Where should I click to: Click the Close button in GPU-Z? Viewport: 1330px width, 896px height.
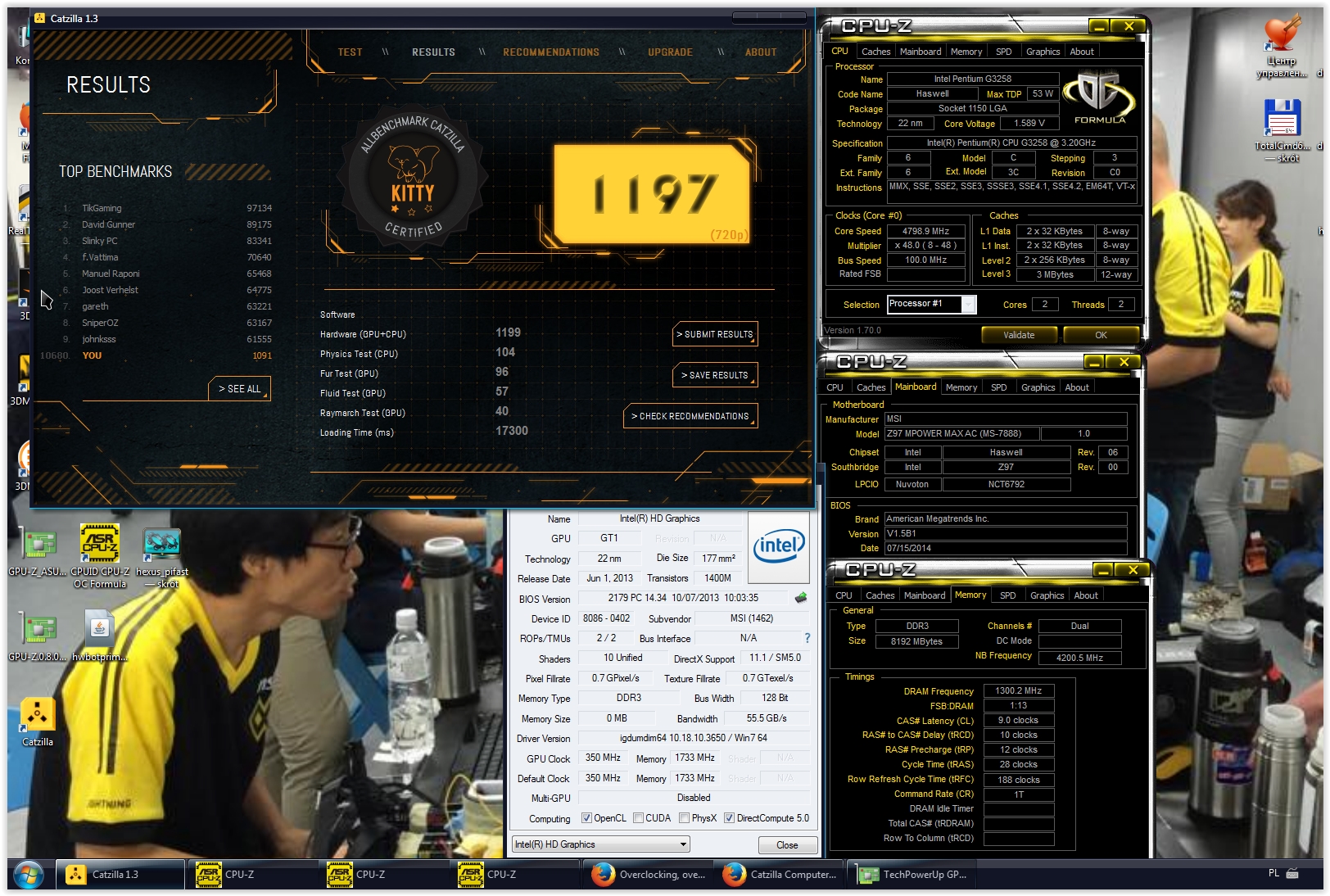(x=787, y=844)
